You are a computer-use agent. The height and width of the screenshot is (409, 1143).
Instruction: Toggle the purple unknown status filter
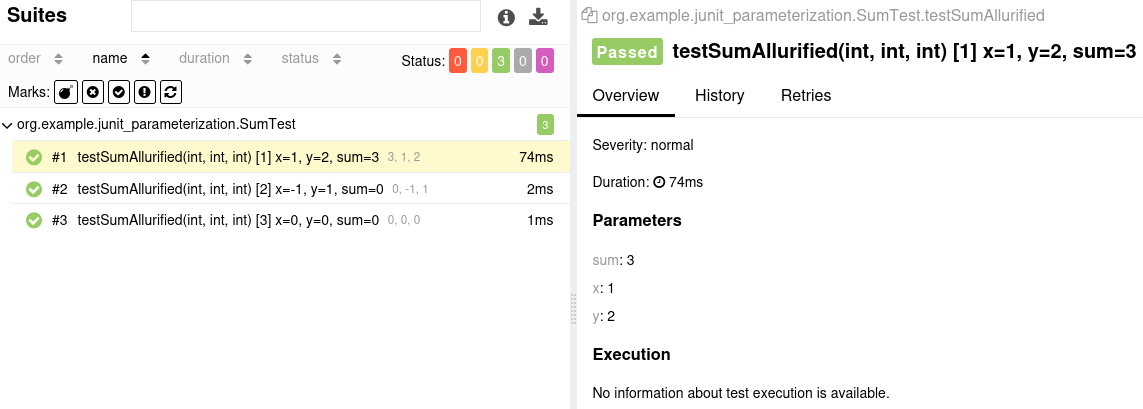point(545,61)
